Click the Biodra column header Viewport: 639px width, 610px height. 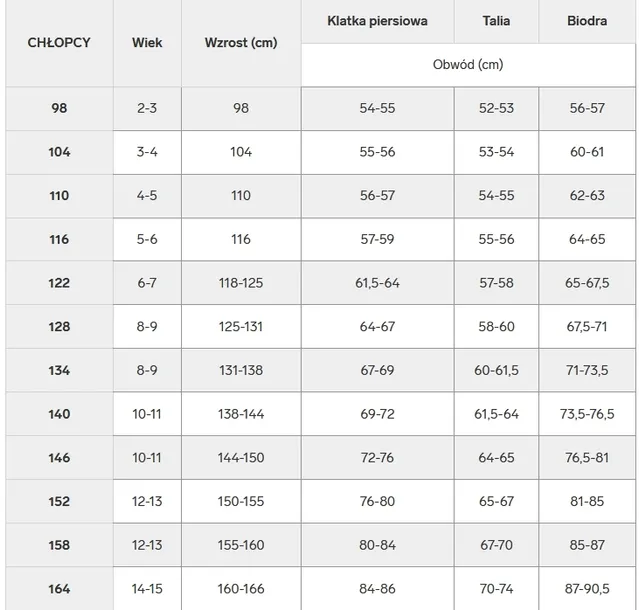(587, 21)
